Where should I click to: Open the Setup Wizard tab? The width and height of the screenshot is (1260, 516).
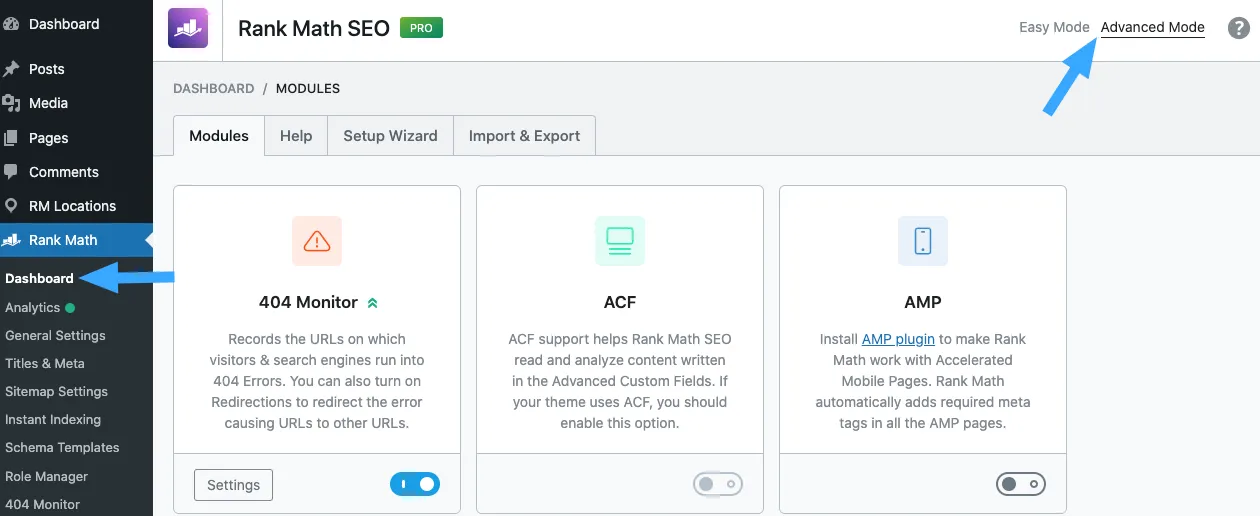pos(390,136)
